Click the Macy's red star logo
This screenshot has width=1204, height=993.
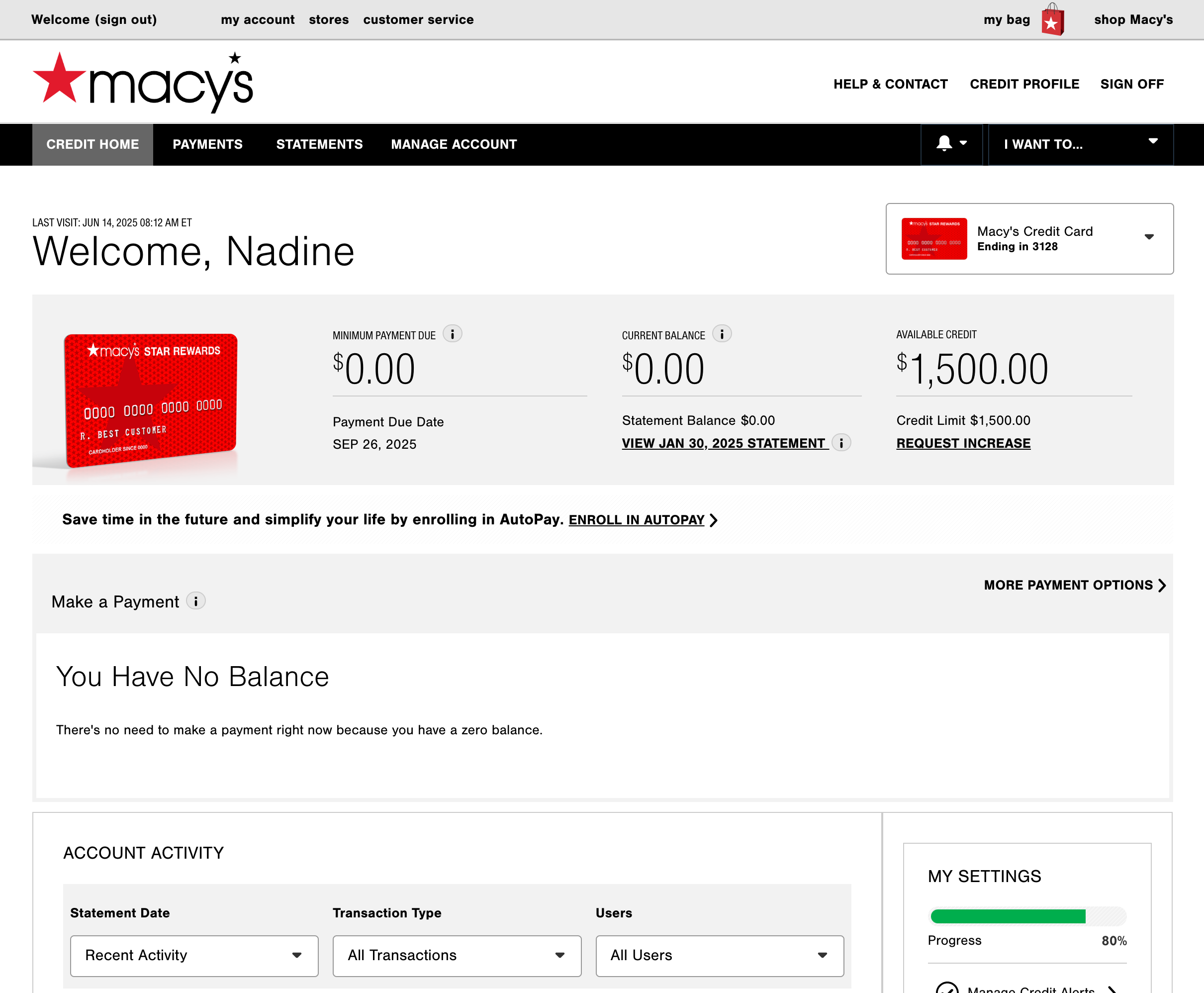pyautogui.click(x=60, y=80)
